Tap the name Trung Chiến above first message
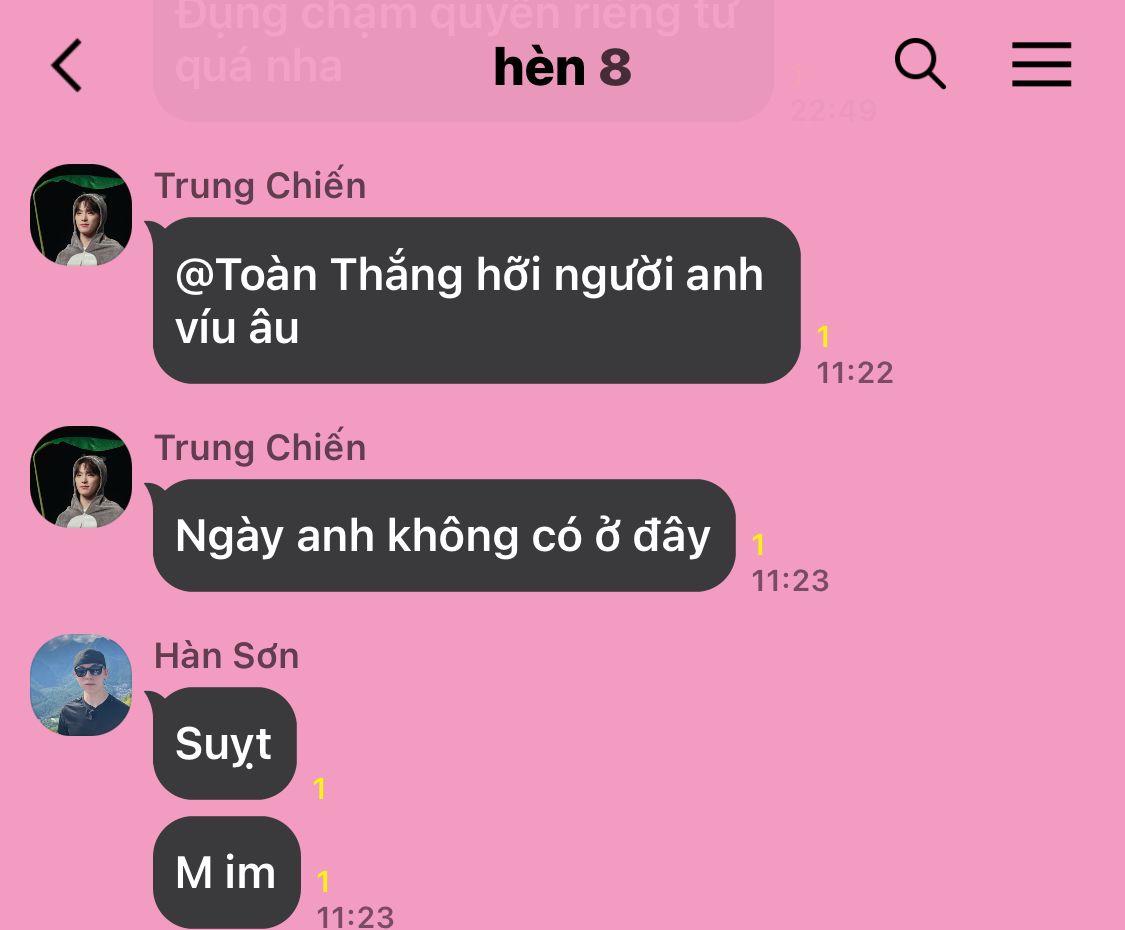 click(260, 186)
